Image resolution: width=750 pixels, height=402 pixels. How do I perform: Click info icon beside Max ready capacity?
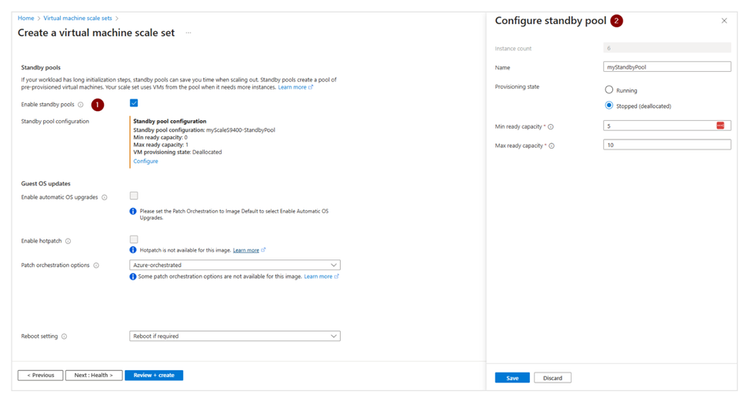[x=552, y=146]
